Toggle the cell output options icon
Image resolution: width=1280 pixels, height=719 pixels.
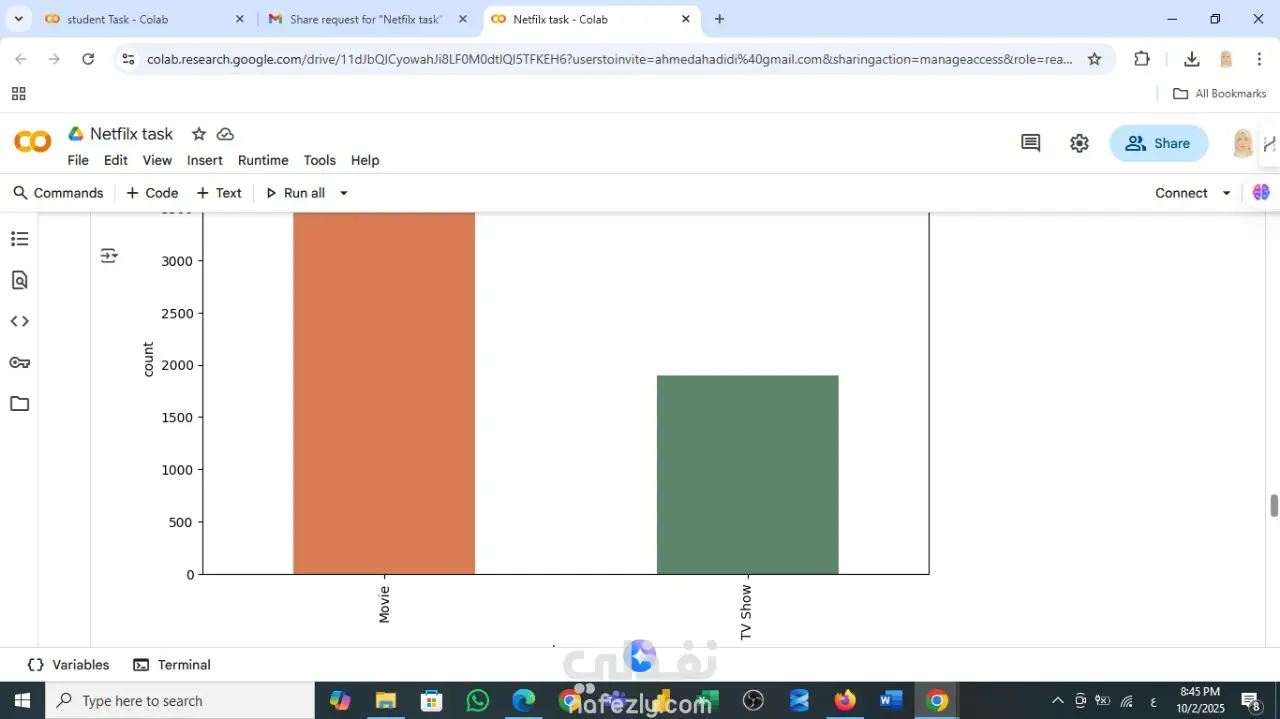tap(109, 256)
